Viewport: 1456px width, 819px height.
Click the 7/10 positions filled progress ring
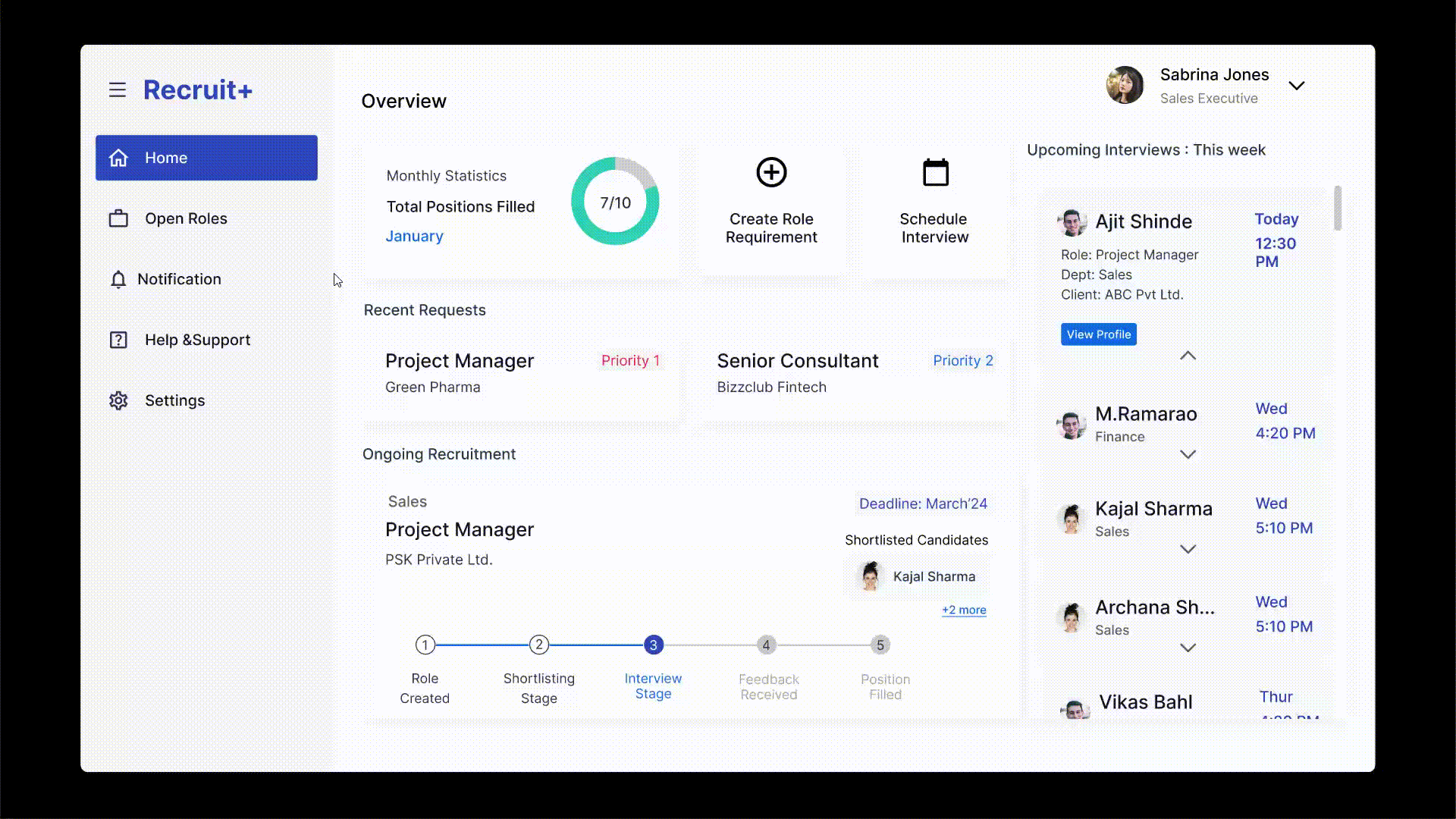[x=615, y=202]
